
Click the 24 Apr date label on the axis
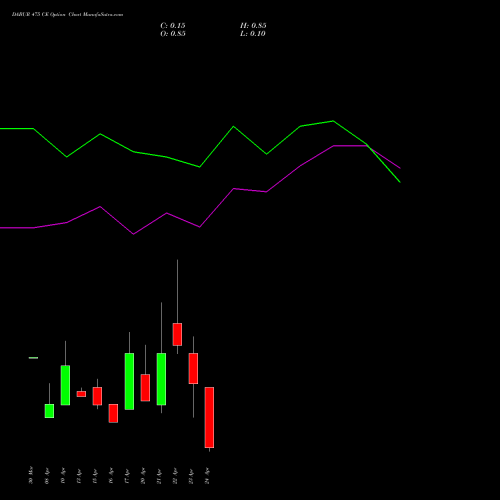pos(207,476)
